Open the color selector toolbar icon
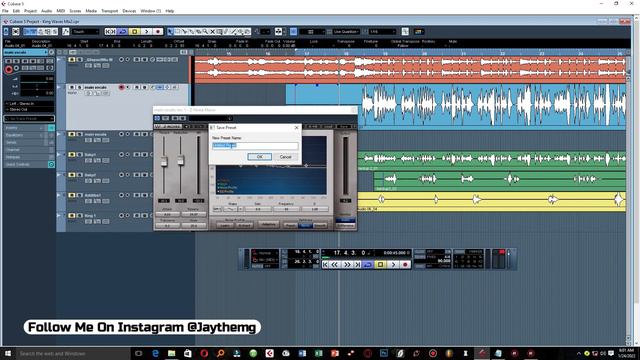The width and height of the screenshot is (640, 360). (x=418, y=31)
